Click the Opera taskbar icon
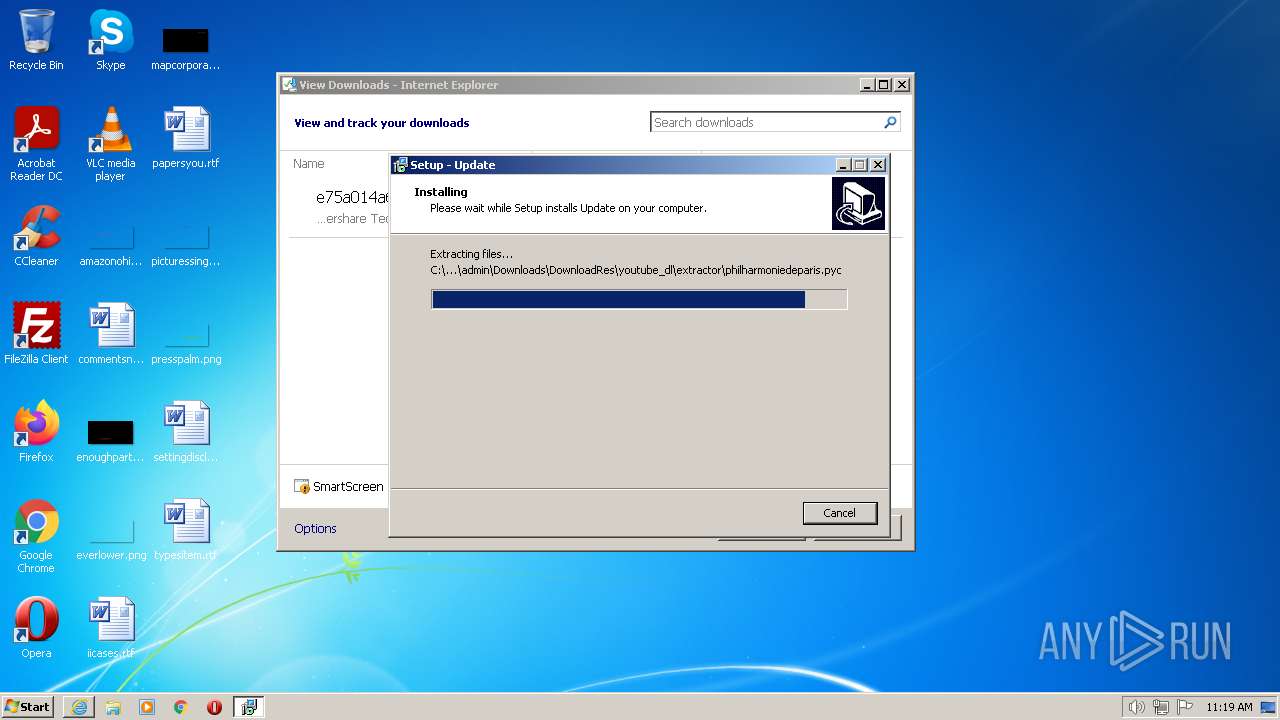The width and height of the screenshot is (1280, 720). (214, 707)
